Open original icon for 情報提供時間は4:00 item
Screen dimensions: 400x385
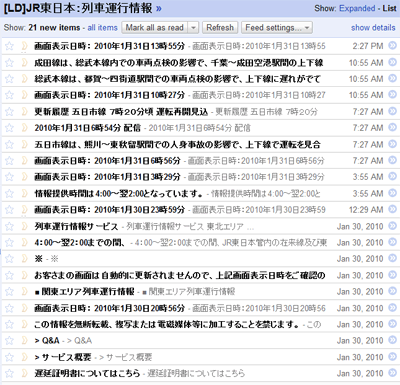pos(393,192)
